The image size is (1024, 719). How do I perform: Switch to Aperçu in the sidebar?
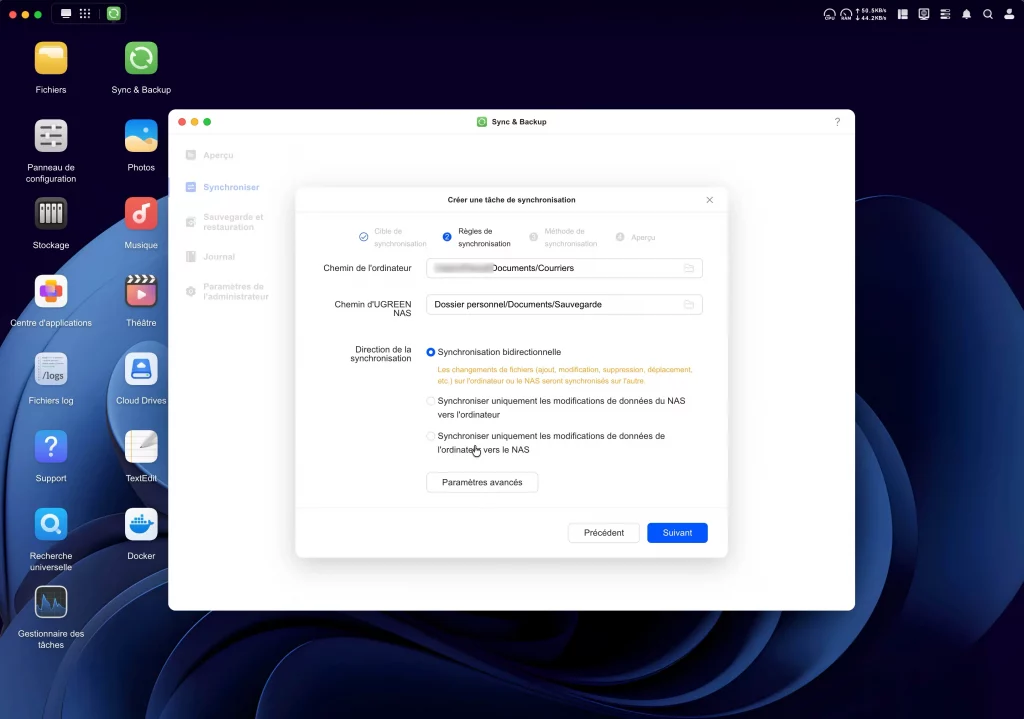(x=217, y=156)
